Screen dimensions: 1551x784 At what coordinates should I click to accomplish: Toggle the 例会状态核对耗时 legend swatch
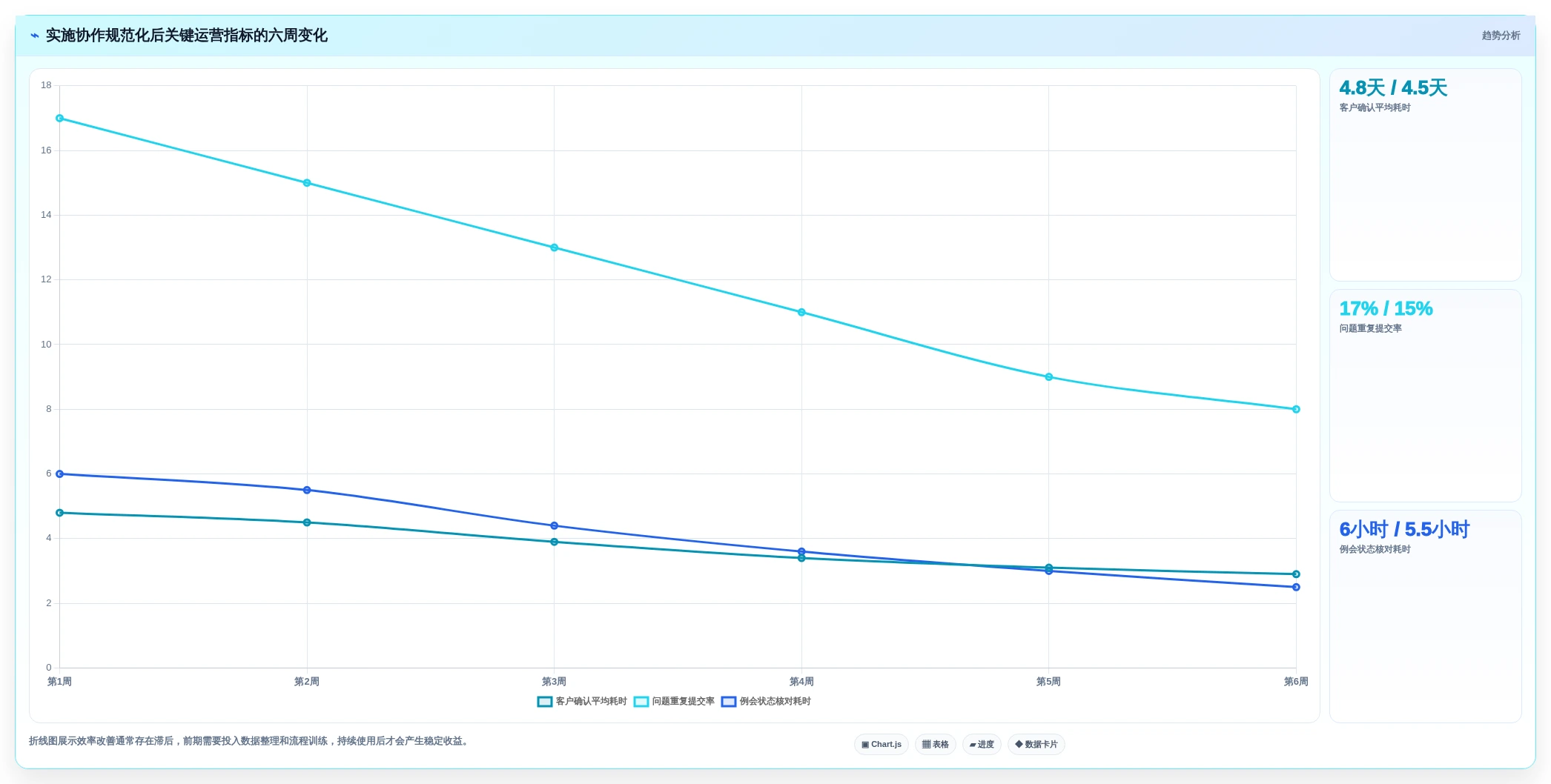(x=729, y=702)
